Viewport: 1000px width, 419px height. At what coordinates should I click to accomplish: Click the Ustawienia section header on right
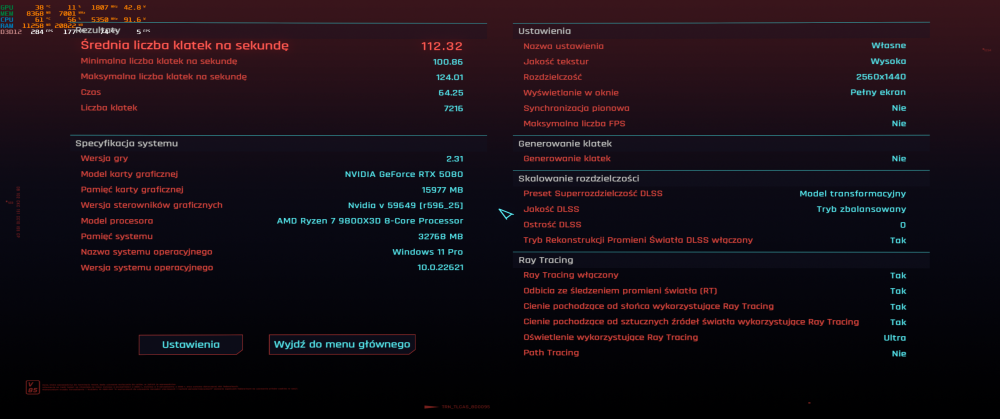pos(544,31)
